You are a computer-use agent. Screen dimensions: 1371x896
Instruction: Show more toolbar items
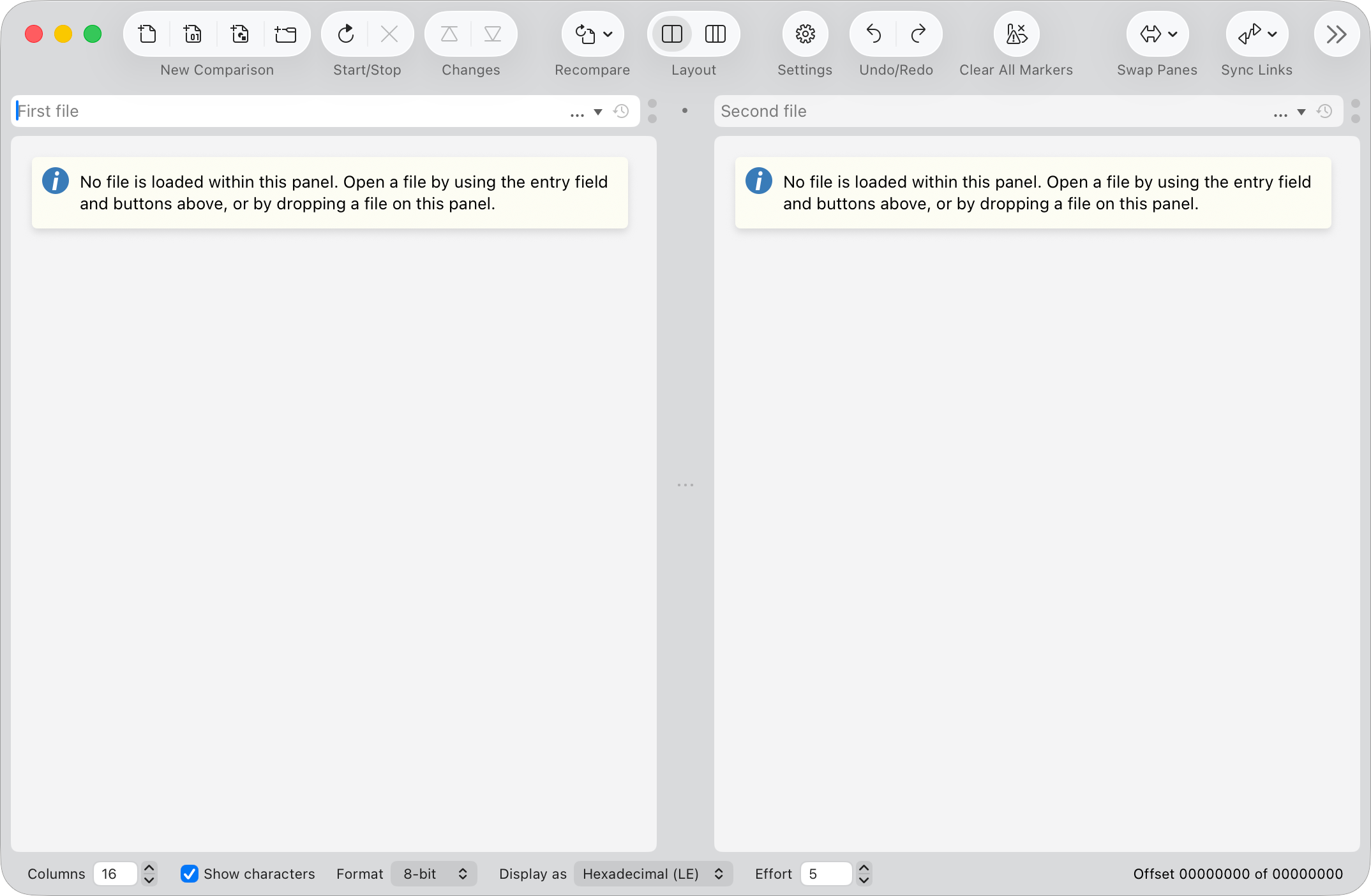click(1337, 34)
